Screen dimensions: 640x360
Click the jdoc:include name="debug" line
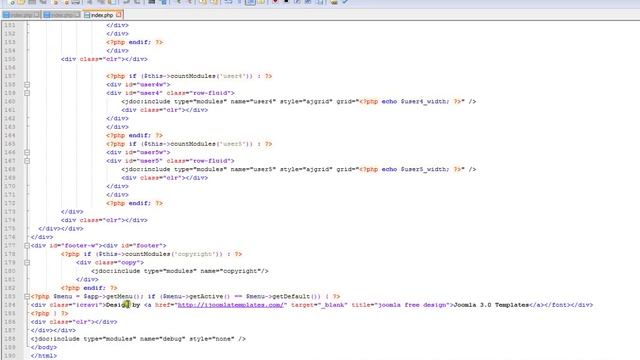pyautogui.click(x=138, y=339)
